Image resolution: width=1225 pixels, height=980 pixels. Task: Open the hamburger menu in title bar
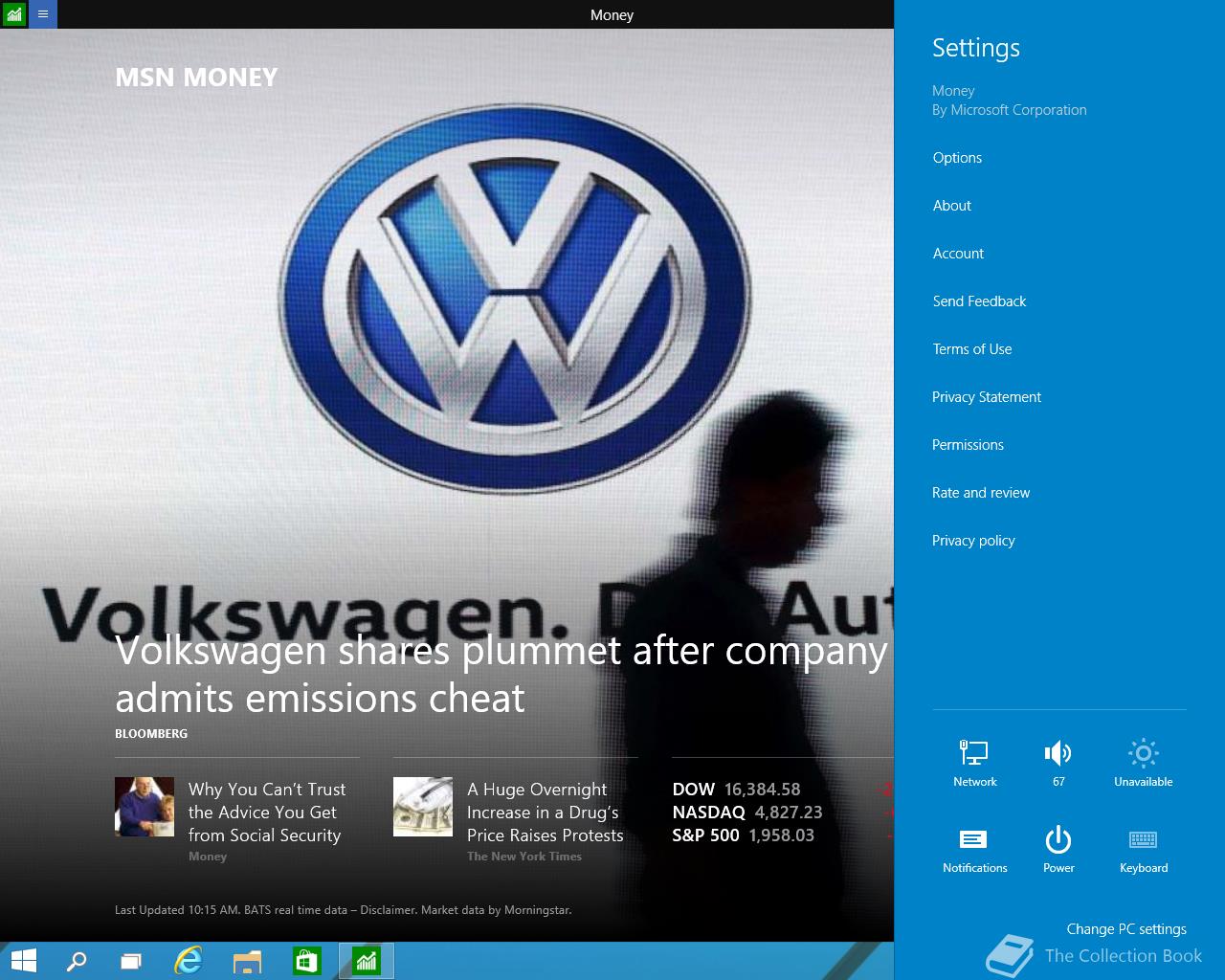42,14
